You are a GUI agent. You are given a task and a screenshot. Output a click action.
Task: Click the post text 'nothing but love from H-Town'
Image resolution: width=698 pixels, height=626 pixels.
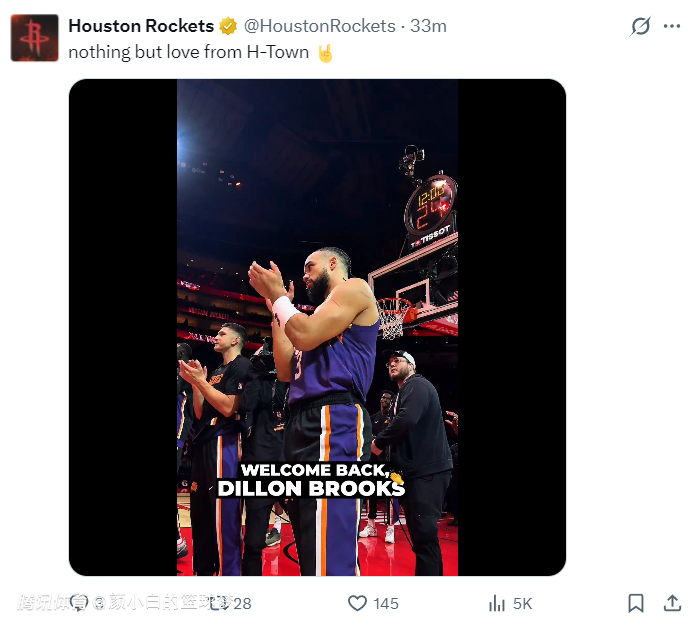tap(189, 52)
